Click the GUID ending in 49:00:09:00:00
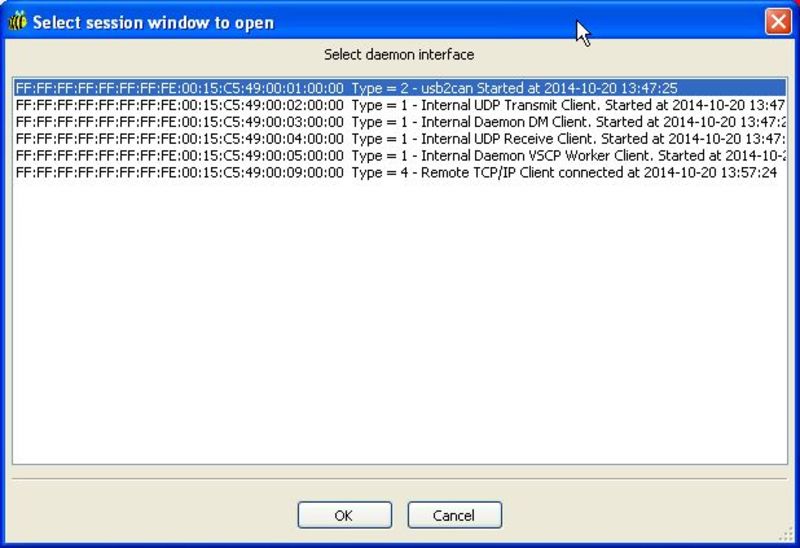 point(180,173)
